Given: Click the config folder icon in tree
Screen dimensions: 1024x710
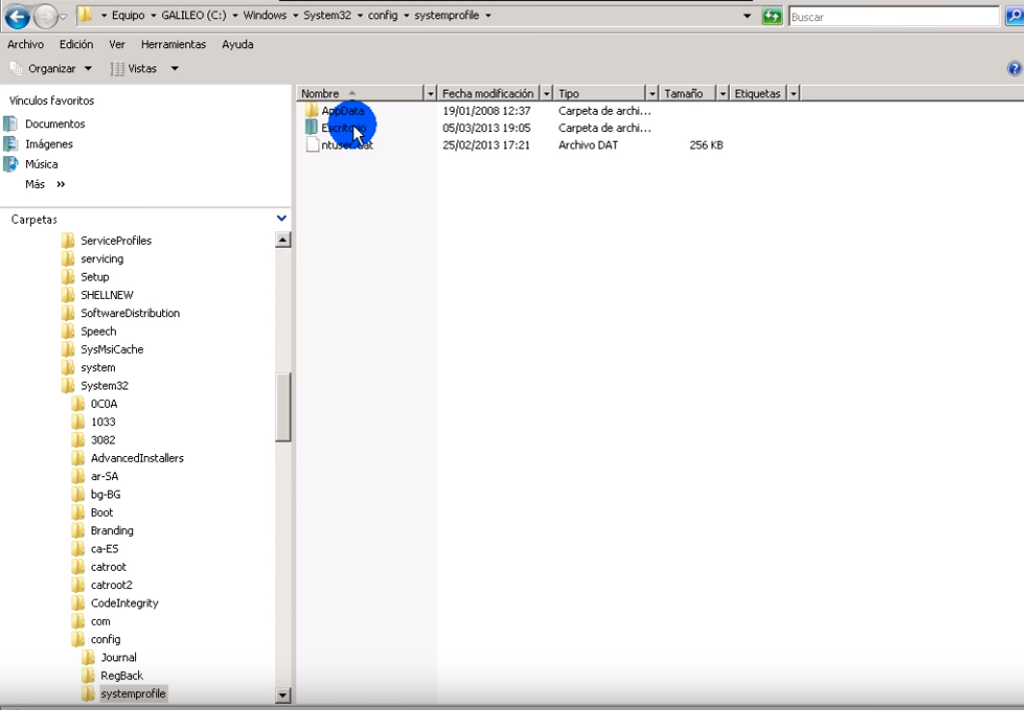Looking at the screenshot, I should (x=78, y=639).
